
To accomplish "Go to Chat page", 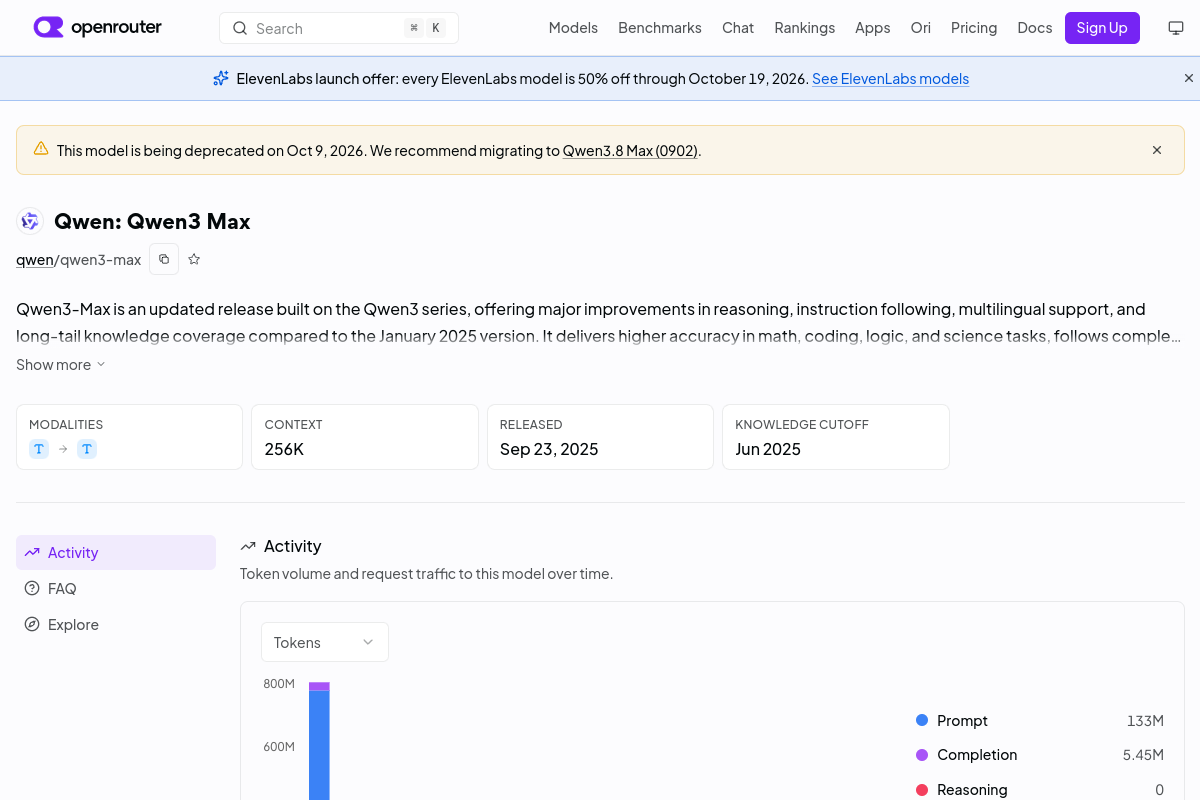I will tap(738, 28).
